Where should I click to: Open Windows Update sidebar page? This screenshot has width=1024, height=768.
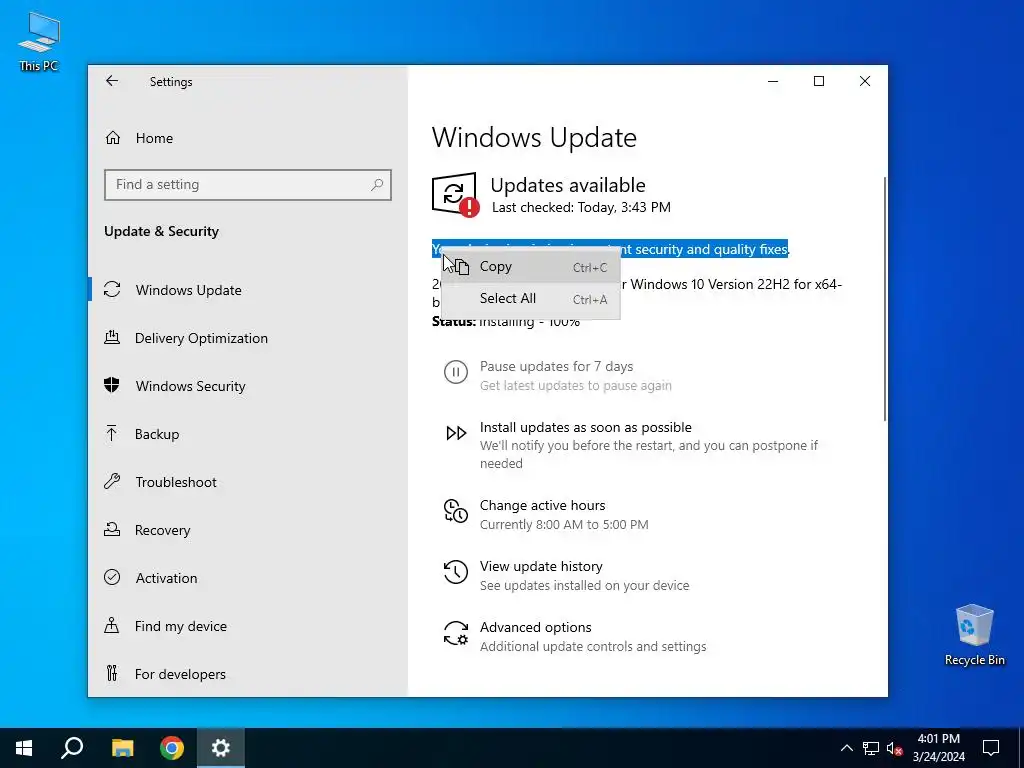tap(248, 290)
